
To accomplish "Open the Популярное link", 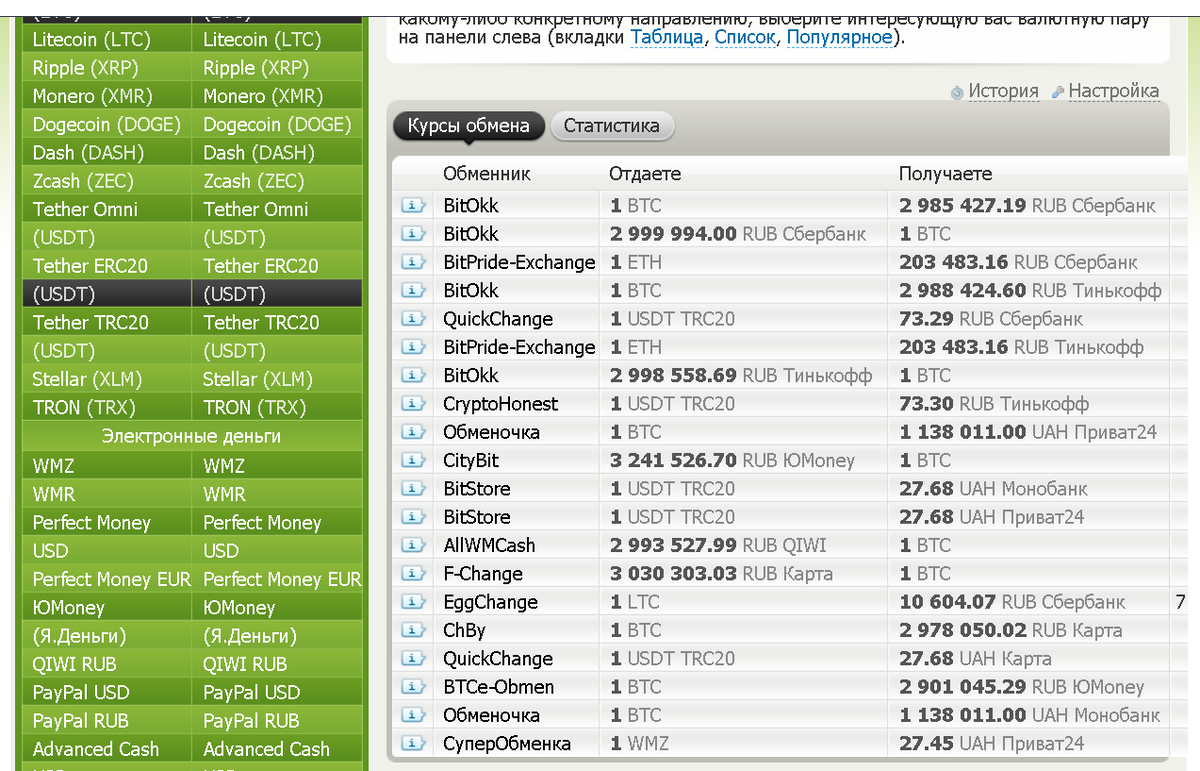I will pyautogui.click(x=840, y=37).
